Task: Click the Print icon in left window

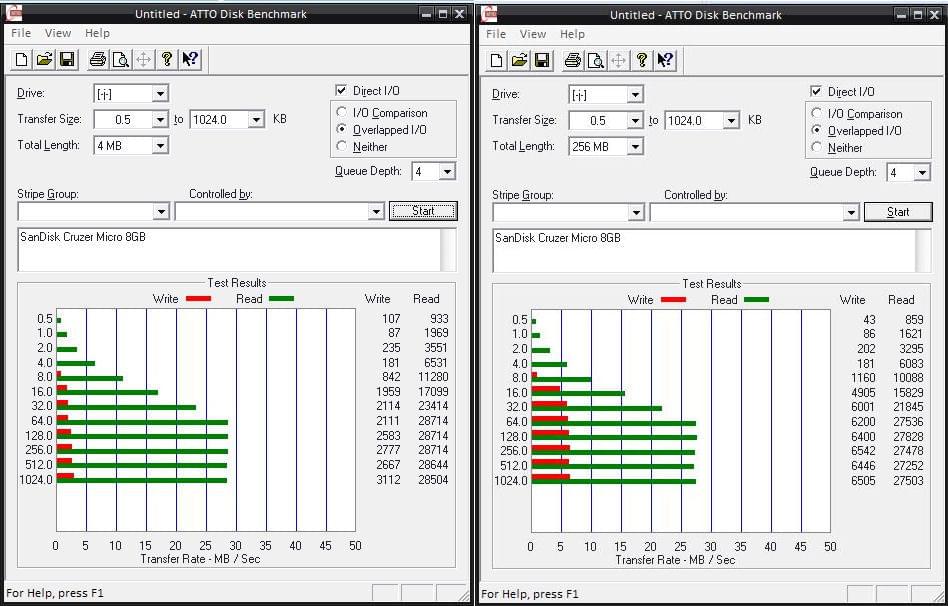Action: [x=97, y=60]
